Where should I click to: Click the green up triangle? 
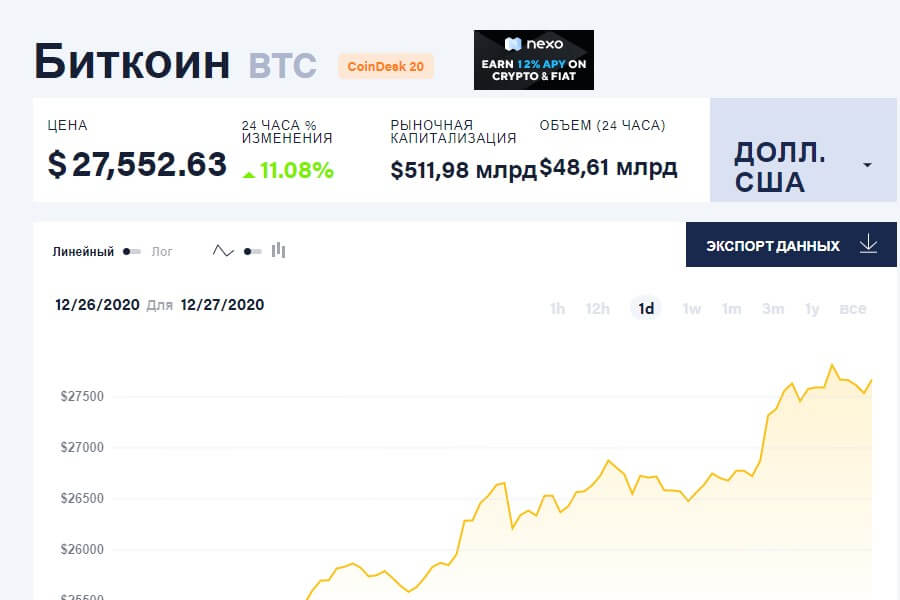point(249,175)
